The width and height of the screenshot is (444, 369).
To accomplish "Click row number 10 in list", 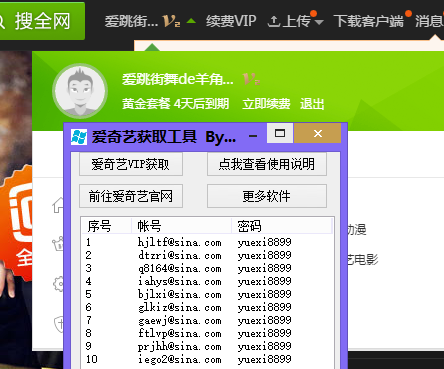I will (92, 359).
